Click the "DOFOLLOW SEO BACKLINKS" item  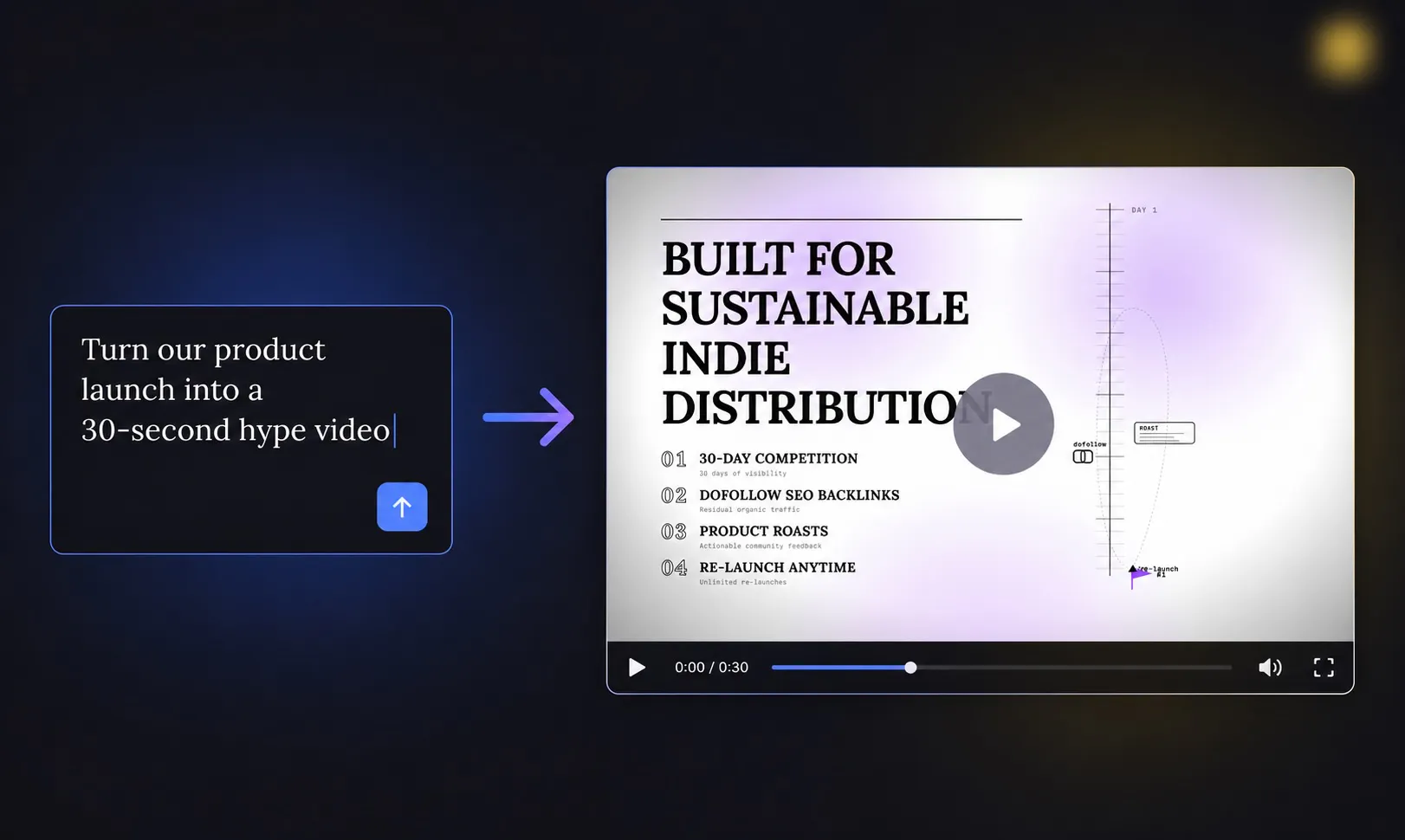point(799,495)
